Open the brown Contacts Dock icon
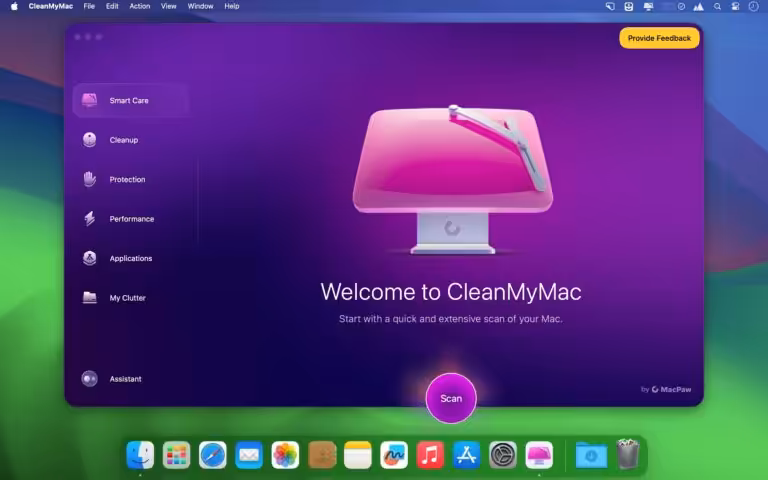768x480 pixels. 322,455
